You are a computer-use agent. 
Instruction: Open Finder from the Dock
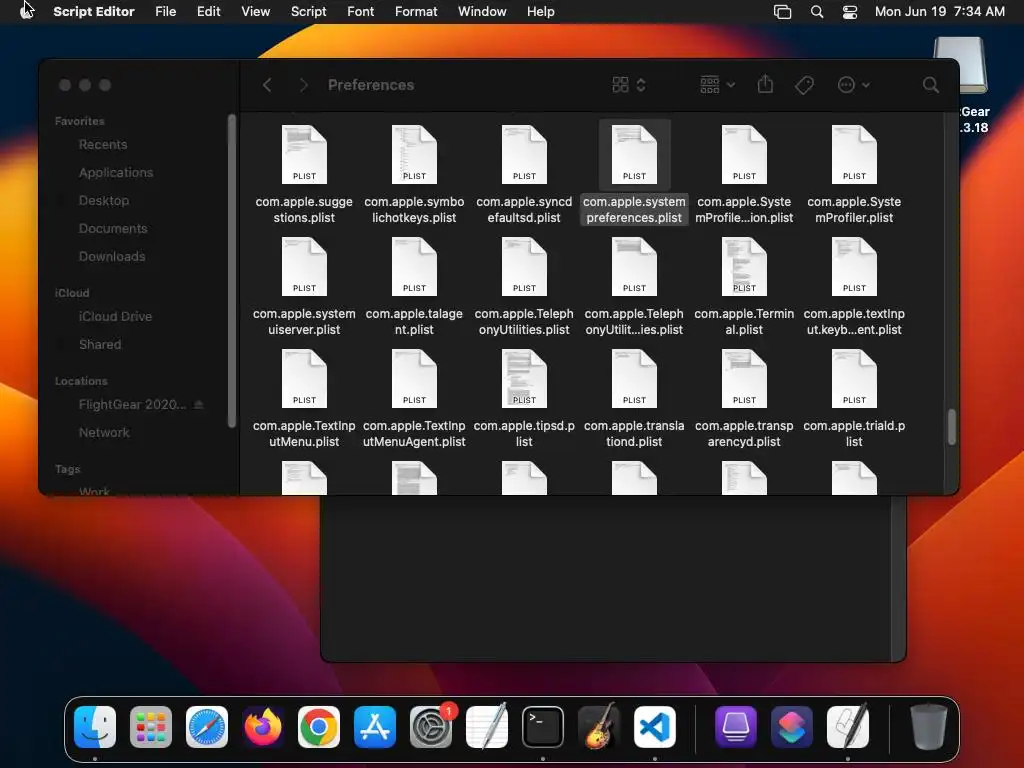coord(95,727)
